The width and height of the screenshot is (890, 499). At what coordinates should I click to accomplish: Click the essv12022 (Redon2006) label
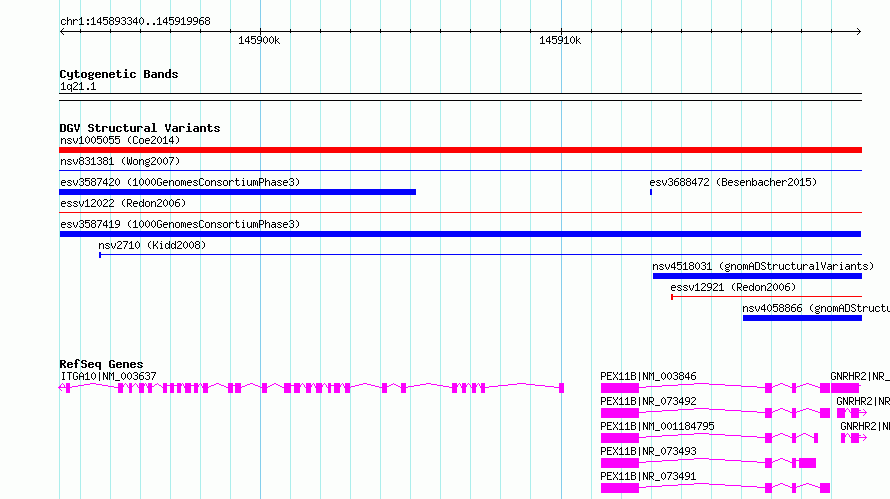coord(123,203)
